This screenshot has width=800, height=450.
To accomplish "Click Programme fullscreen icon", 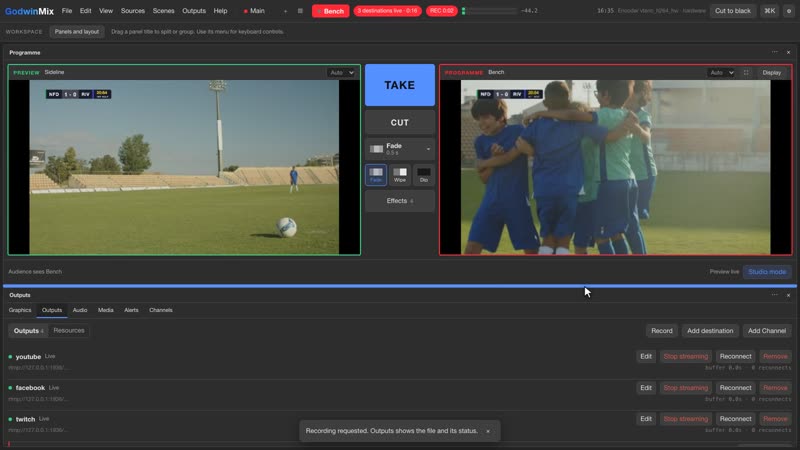I will pos(746,72).
